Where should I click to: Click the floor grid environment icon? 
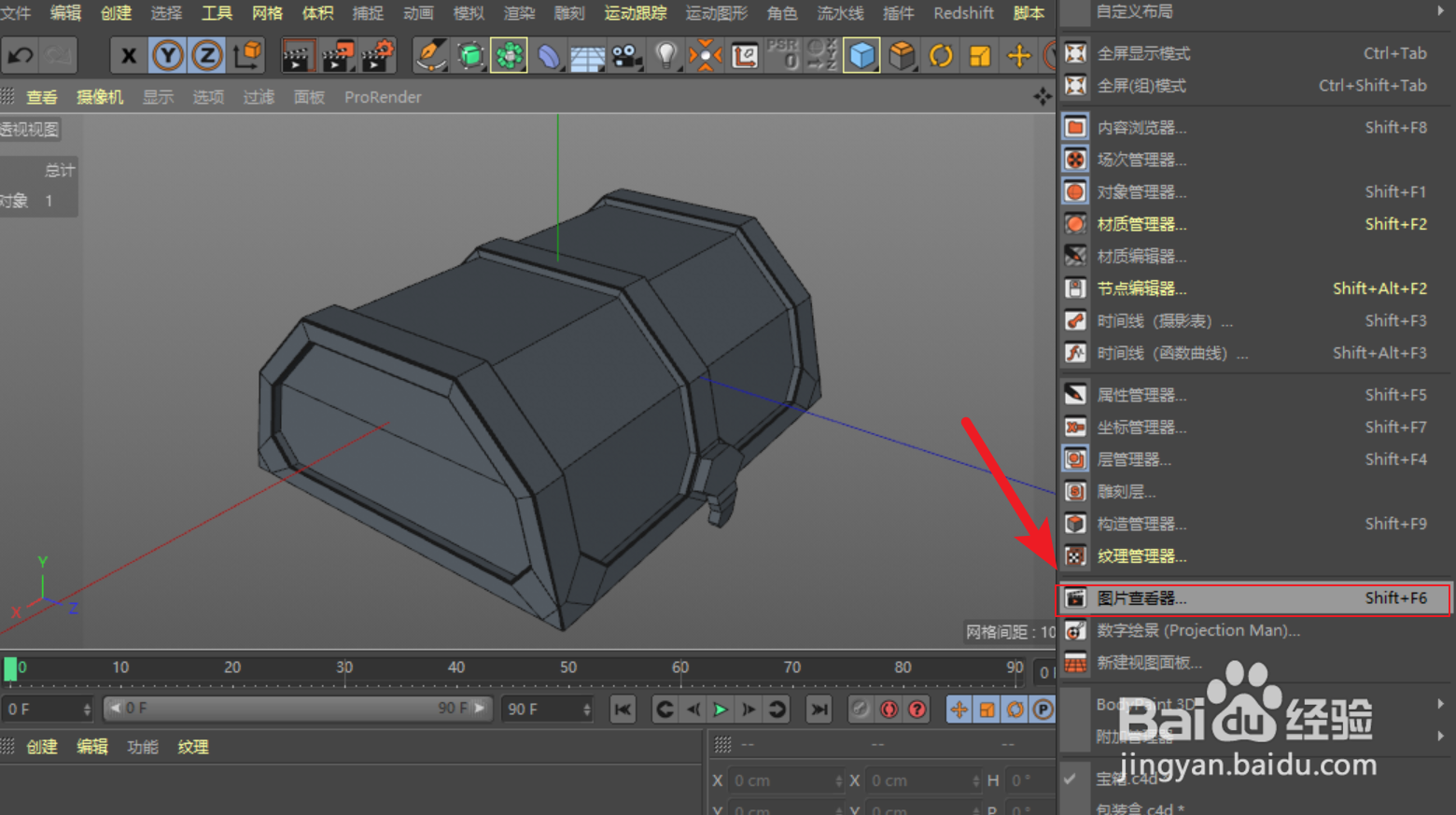(587, 56)
